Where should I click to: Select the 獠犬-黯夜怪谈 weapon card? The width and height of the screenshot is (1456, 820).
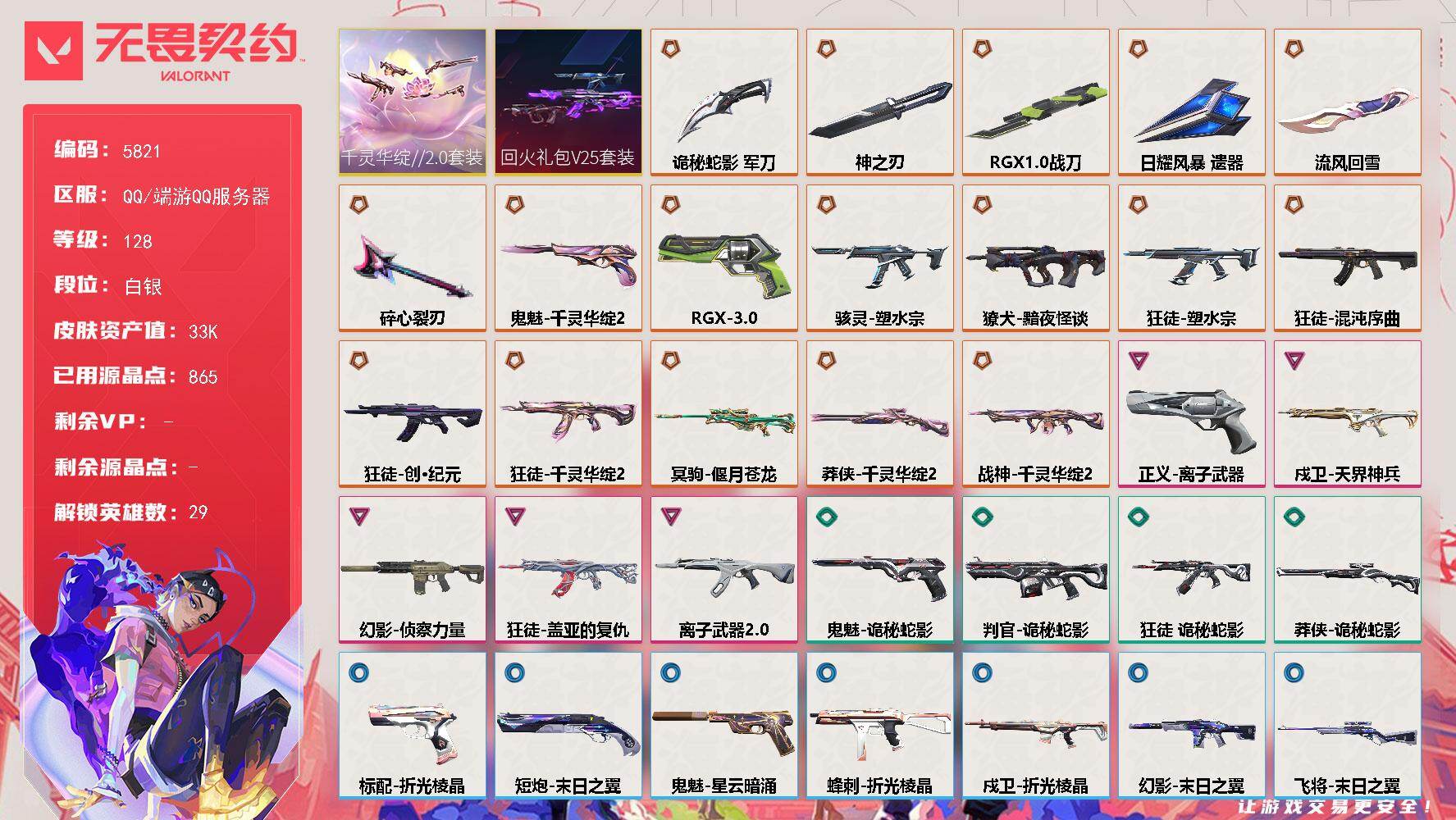click(x=1035, y=257)
